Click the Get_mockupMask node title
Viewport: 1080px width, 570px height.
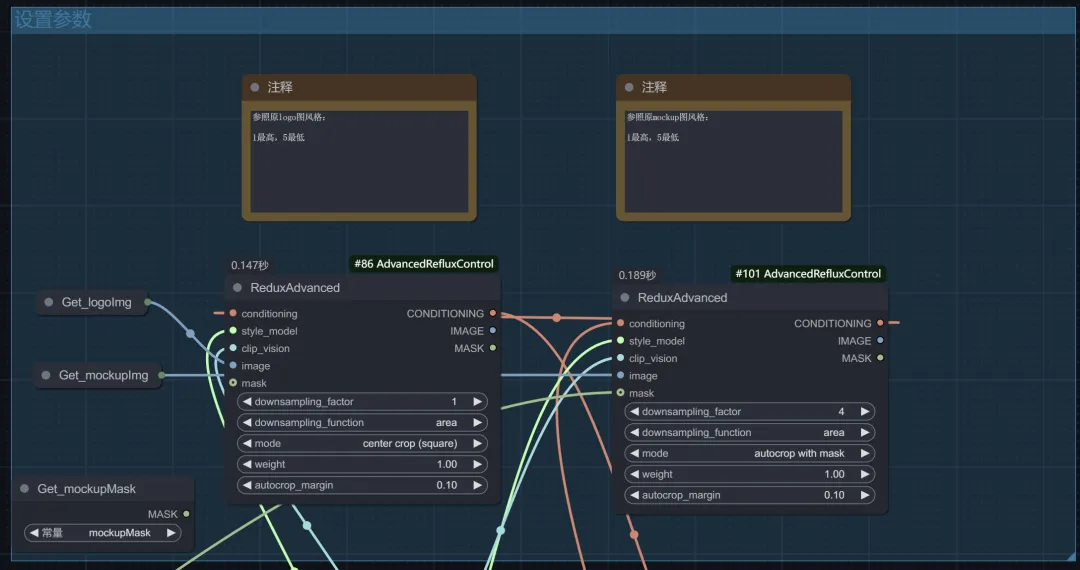(87, 489)
